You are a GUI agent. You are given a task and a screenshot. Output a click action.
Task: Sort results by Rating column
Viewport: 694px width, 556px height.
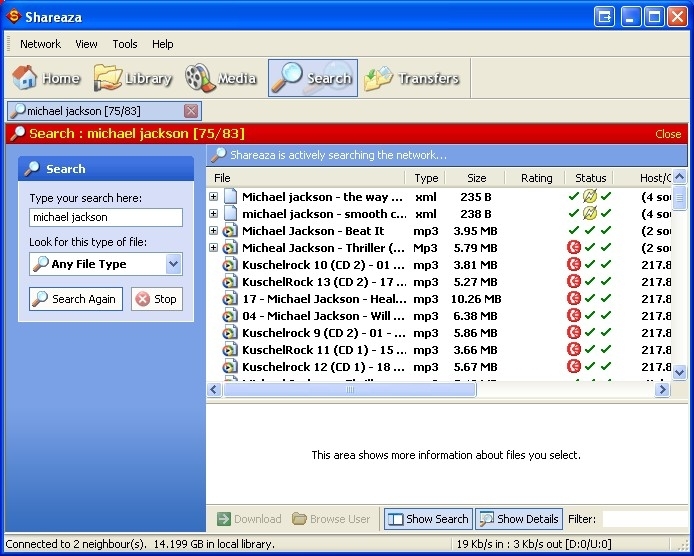pyautogui.click(x=536, y=178)
